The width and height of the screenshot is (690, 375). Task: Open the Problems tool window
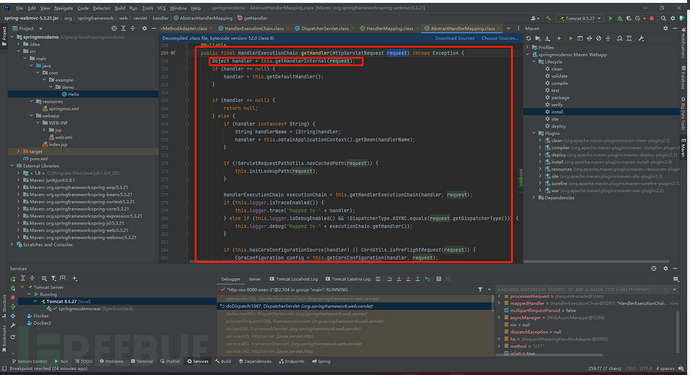[x=111, y=361]
